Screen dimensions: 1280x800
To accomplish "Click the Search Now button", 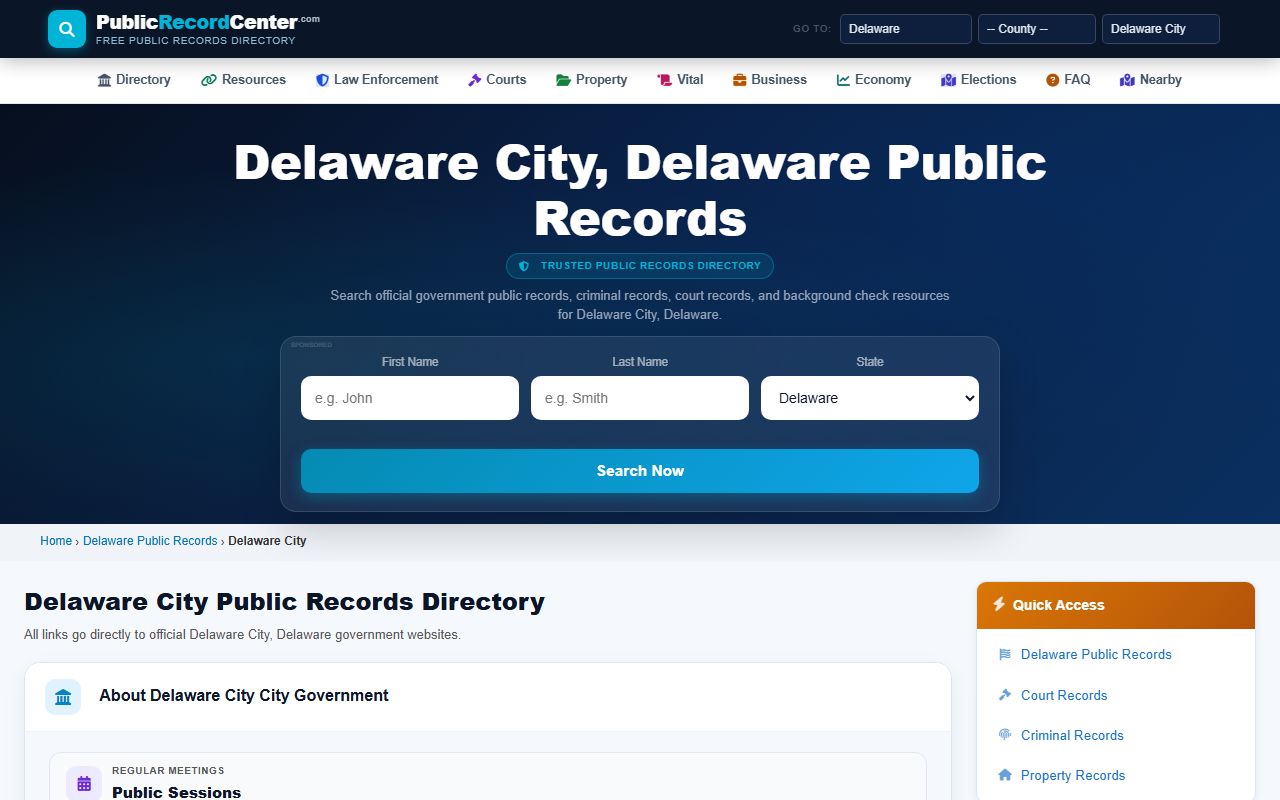I will [640, 471].
